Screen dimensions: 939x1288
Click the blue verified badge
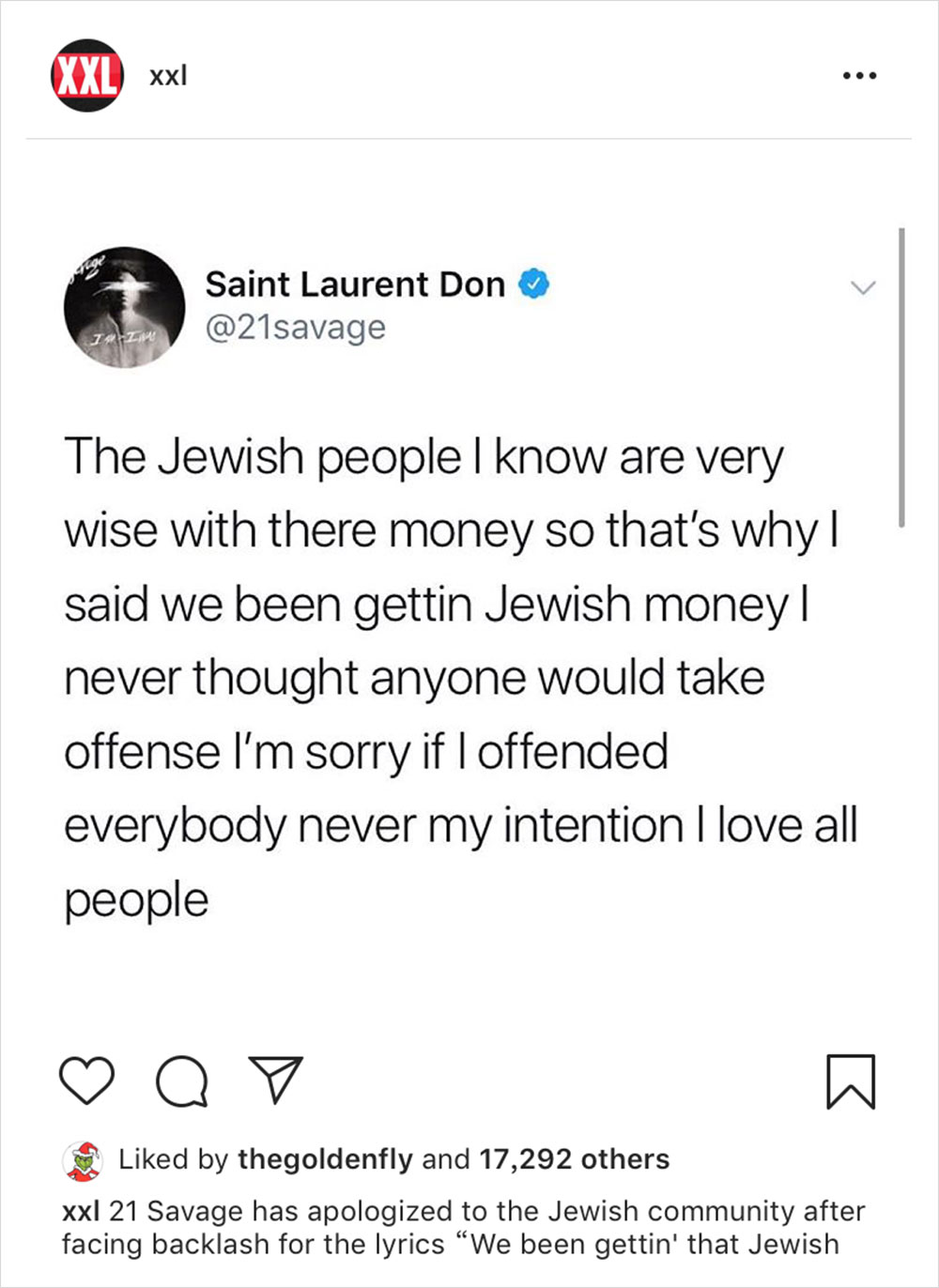point(534,284)
